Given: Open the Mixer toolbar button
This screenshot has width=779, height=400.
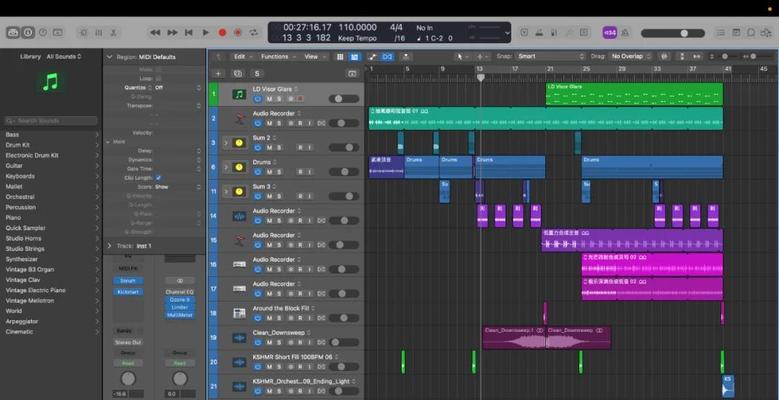Looking at the screenshot, I should click(98, 33).
